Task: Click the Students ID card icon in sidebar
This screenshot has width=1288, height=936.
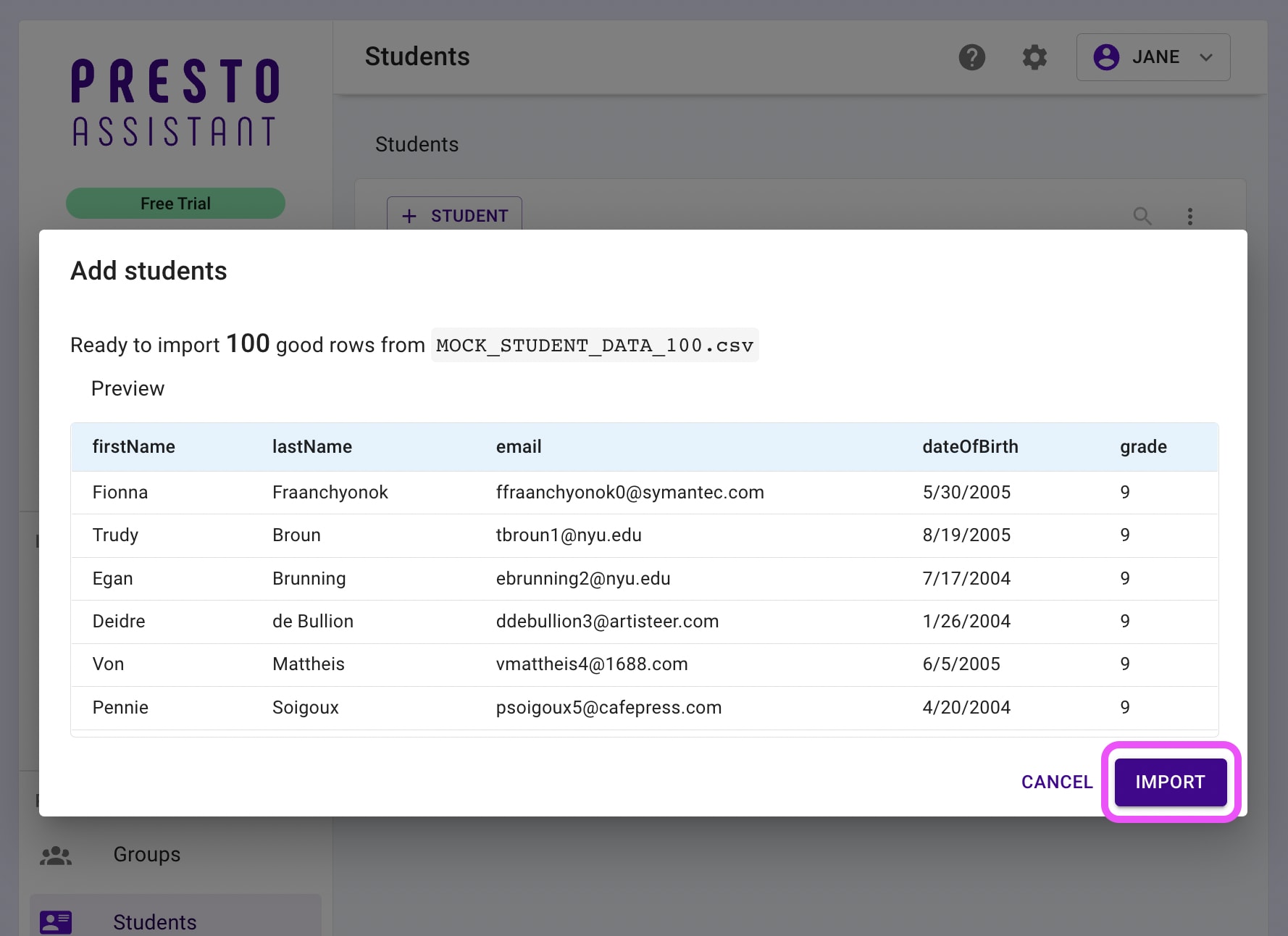Action: pyautogui.click(x=56, y=922)
